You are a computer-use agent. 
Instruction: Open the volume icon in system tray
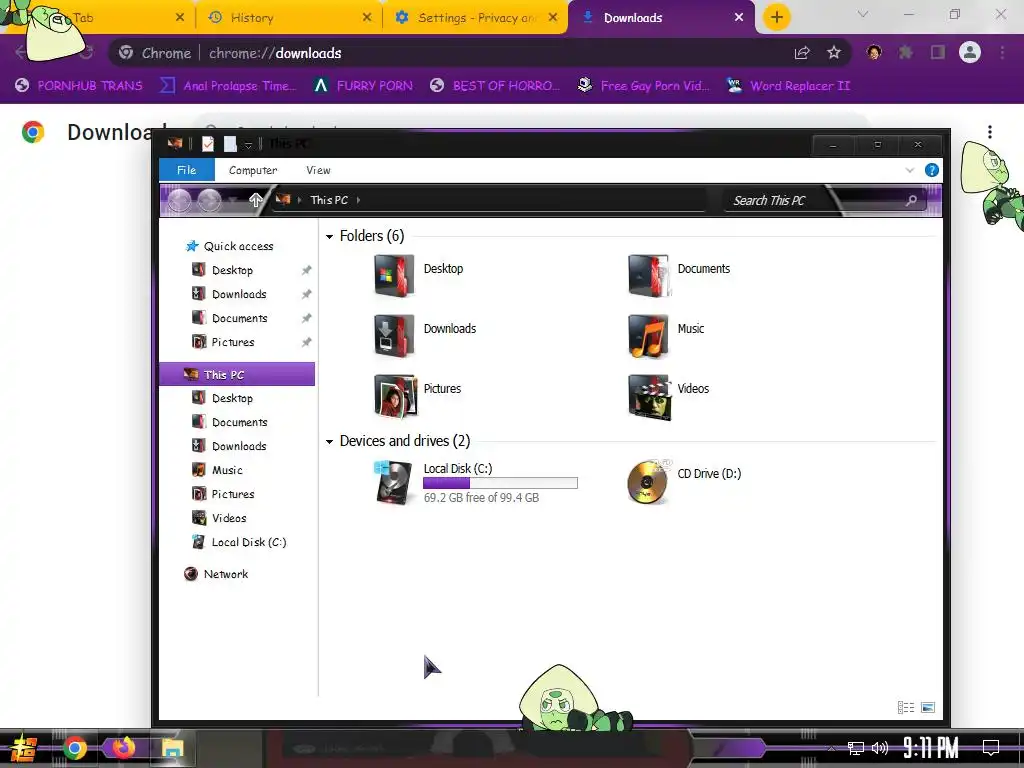click(x=880, y=748)
